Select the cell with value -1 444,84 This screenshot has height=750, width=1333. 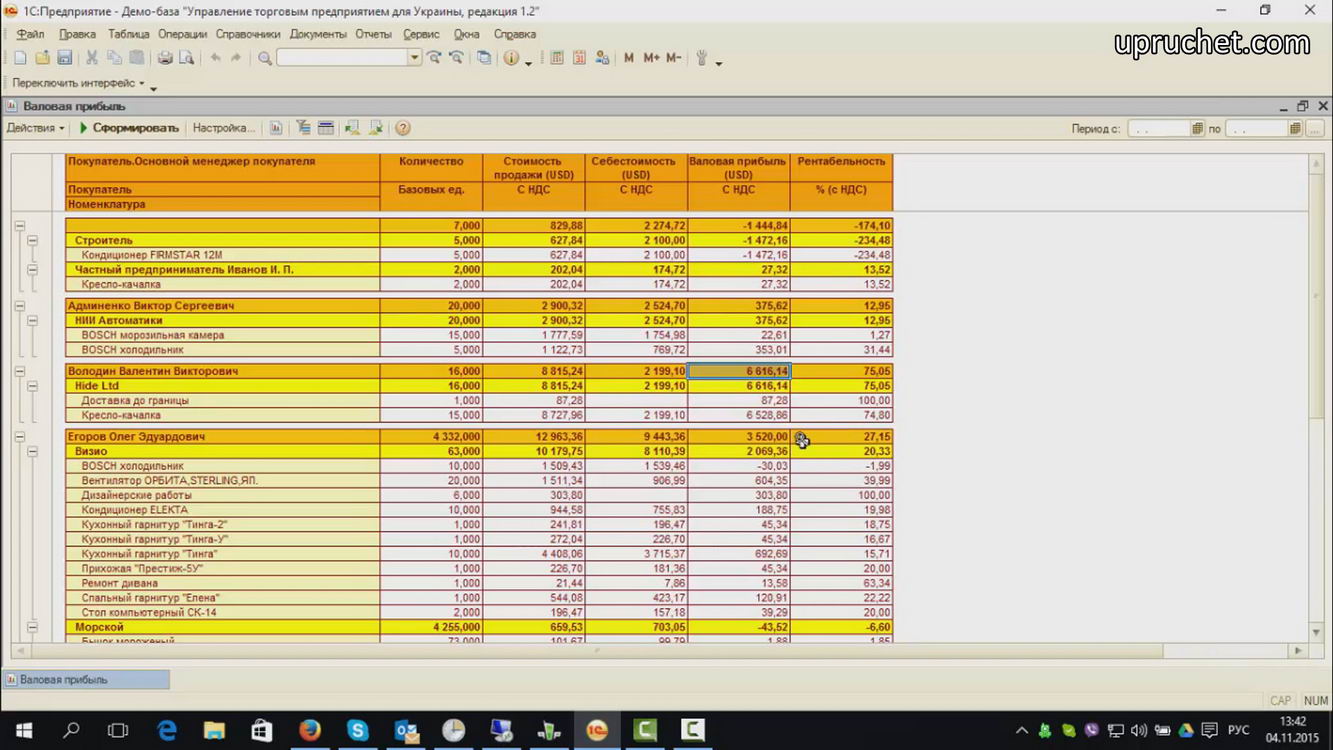tap(739, 226)
